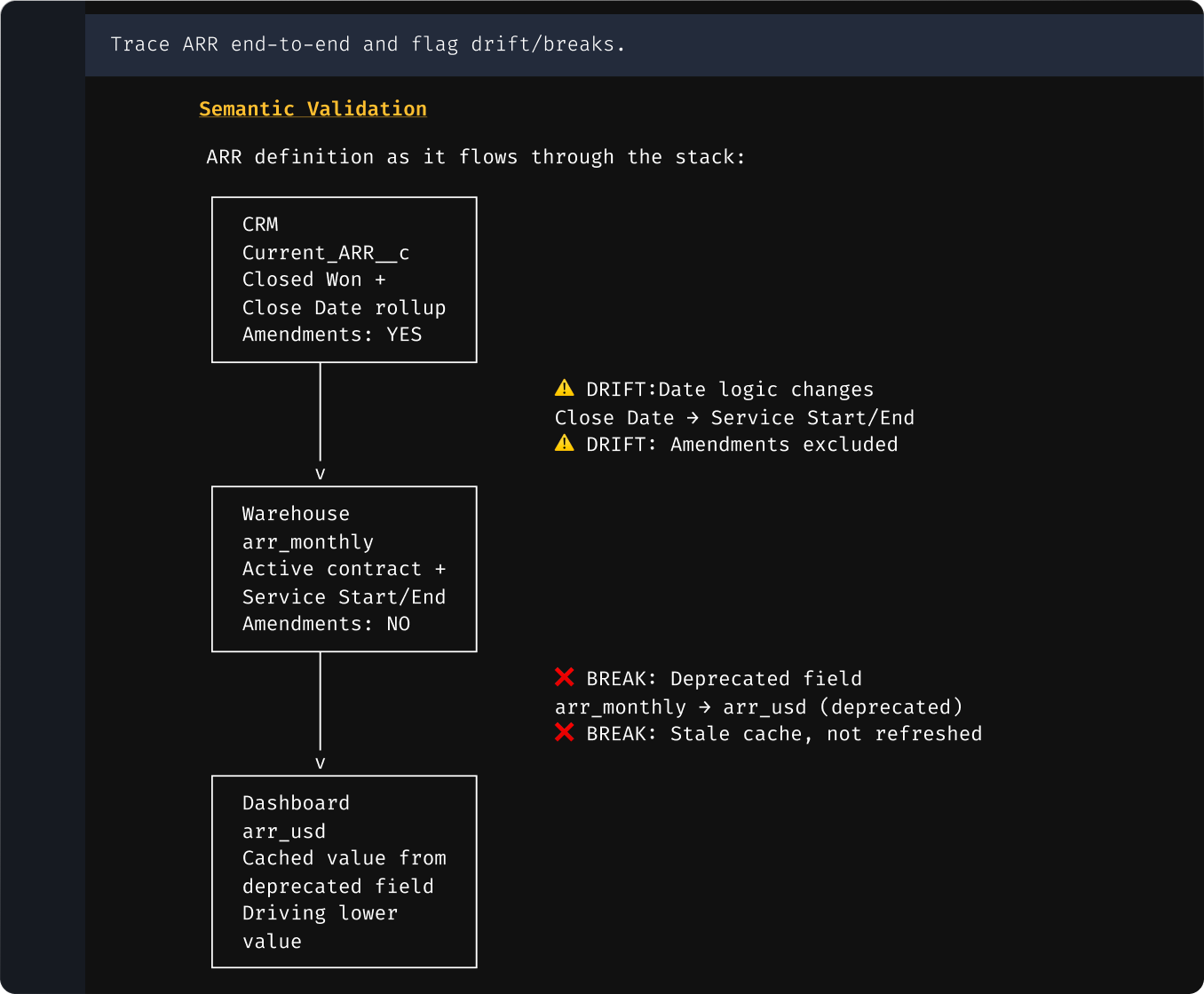1204x994 pixels.
Task: Click the arrow glyph between Warehouse and Dashboard
Action: tap(320, 762)
